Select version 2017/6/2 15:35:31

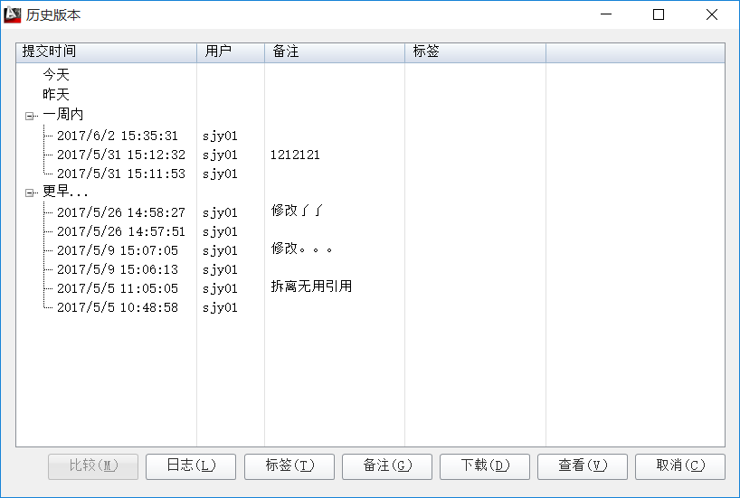point(117,136)
